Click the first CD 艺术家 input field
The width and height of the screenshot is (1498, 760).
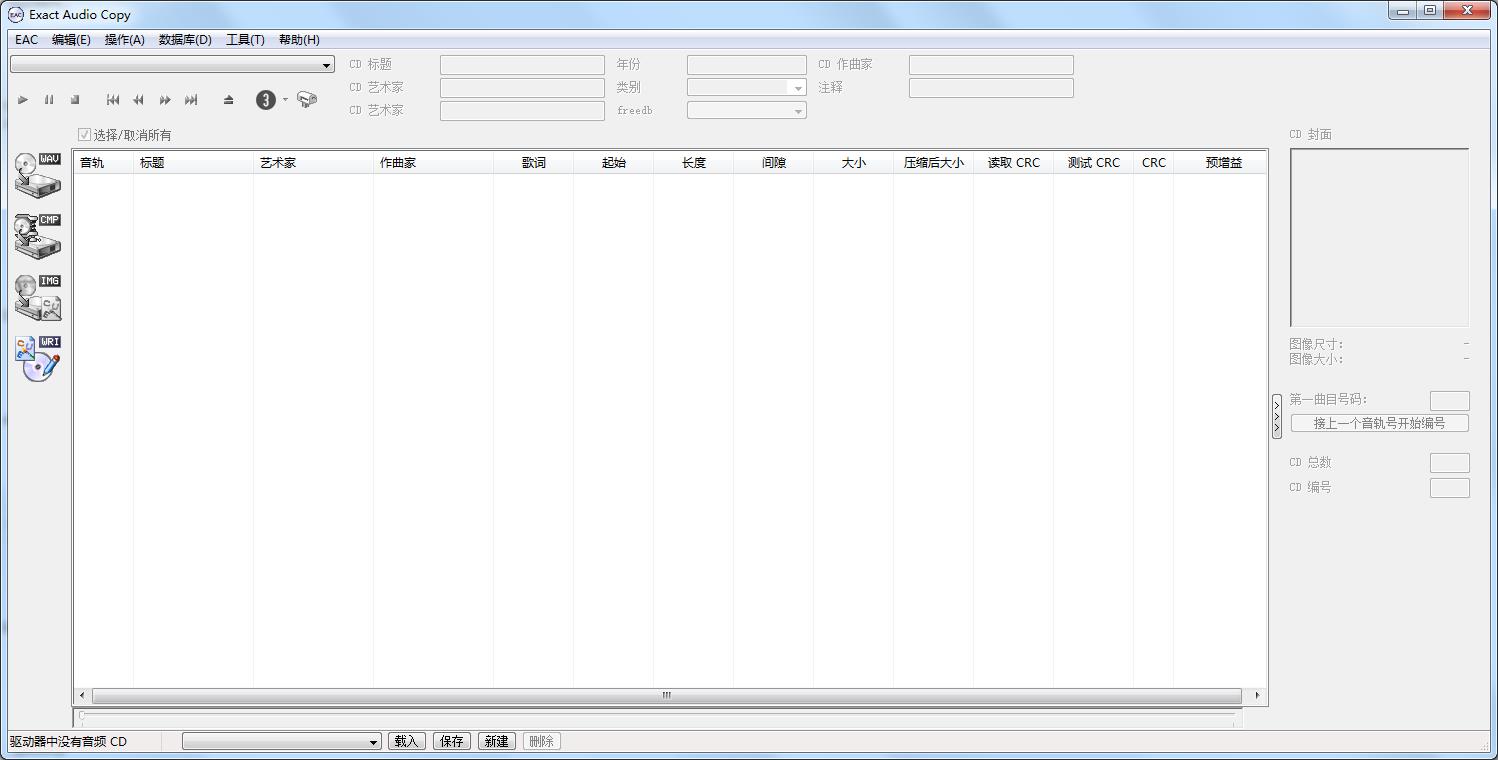coord(522,88)
